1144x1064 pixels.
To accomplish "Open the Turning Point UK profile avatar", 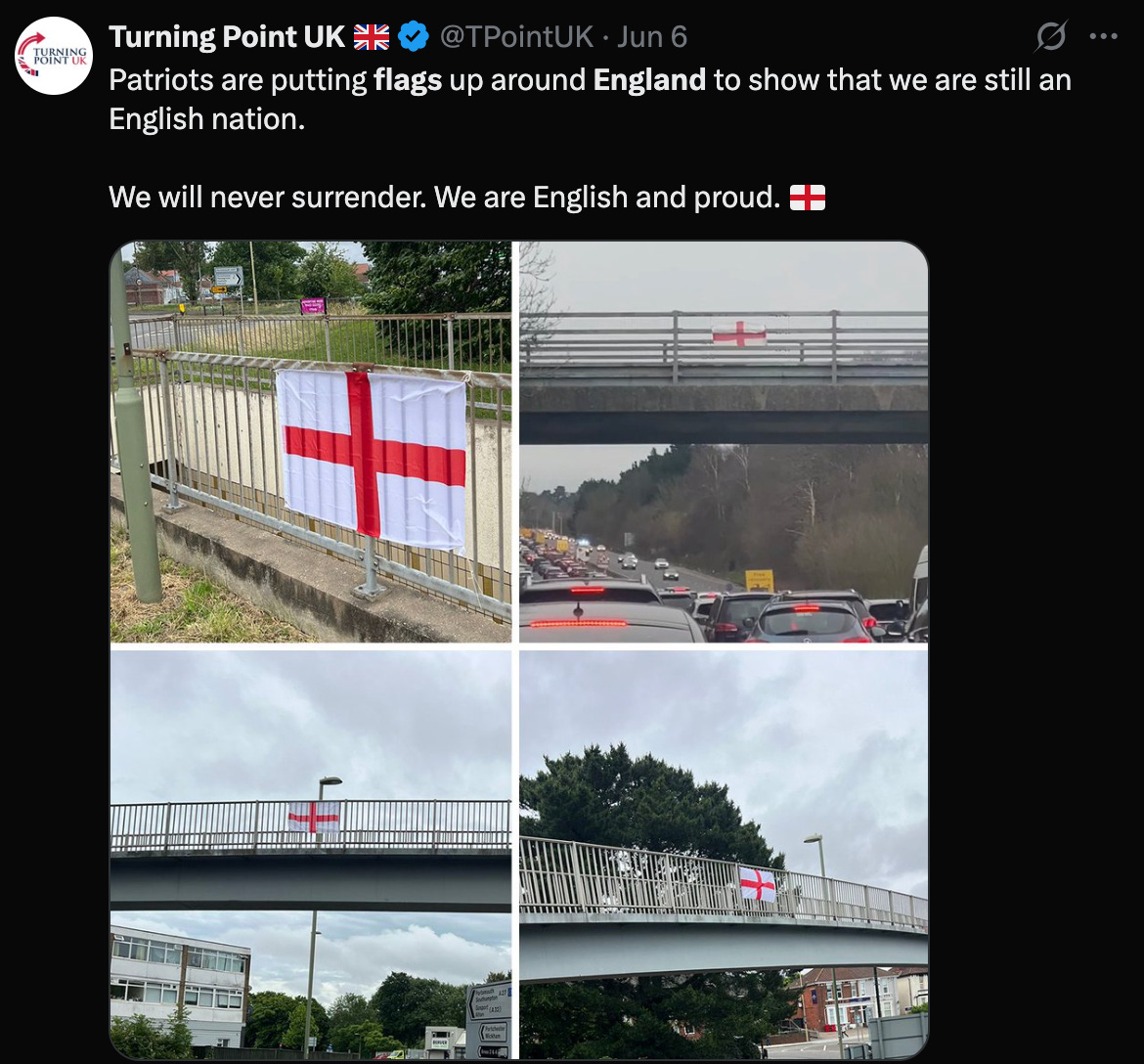I will [53, 56].
